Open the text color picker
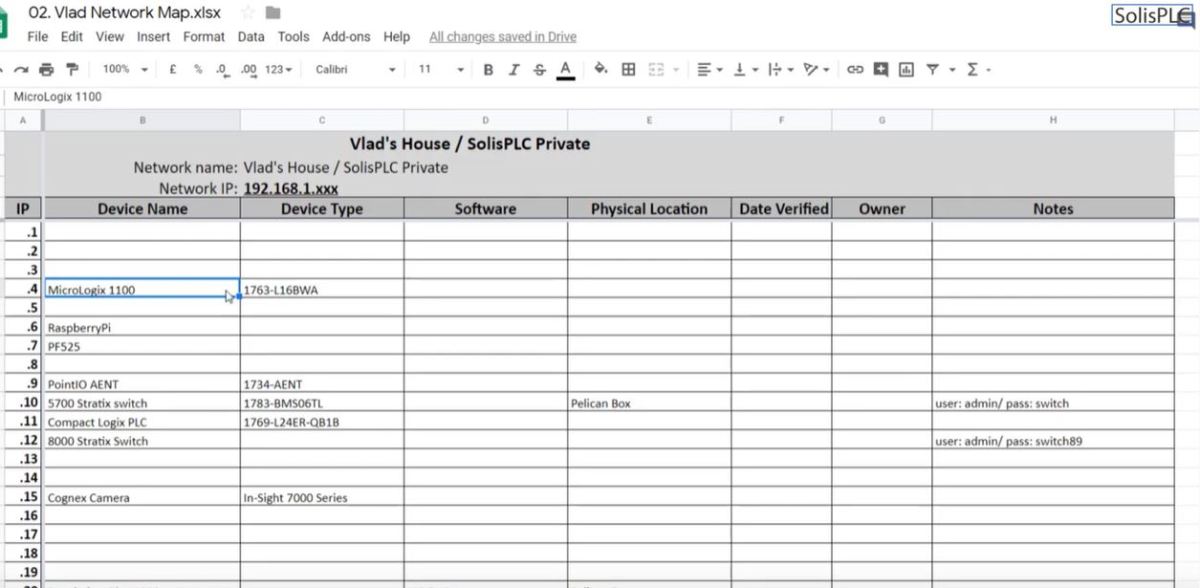This screenshot has width=1200, height=588. [x=565, y=69]
